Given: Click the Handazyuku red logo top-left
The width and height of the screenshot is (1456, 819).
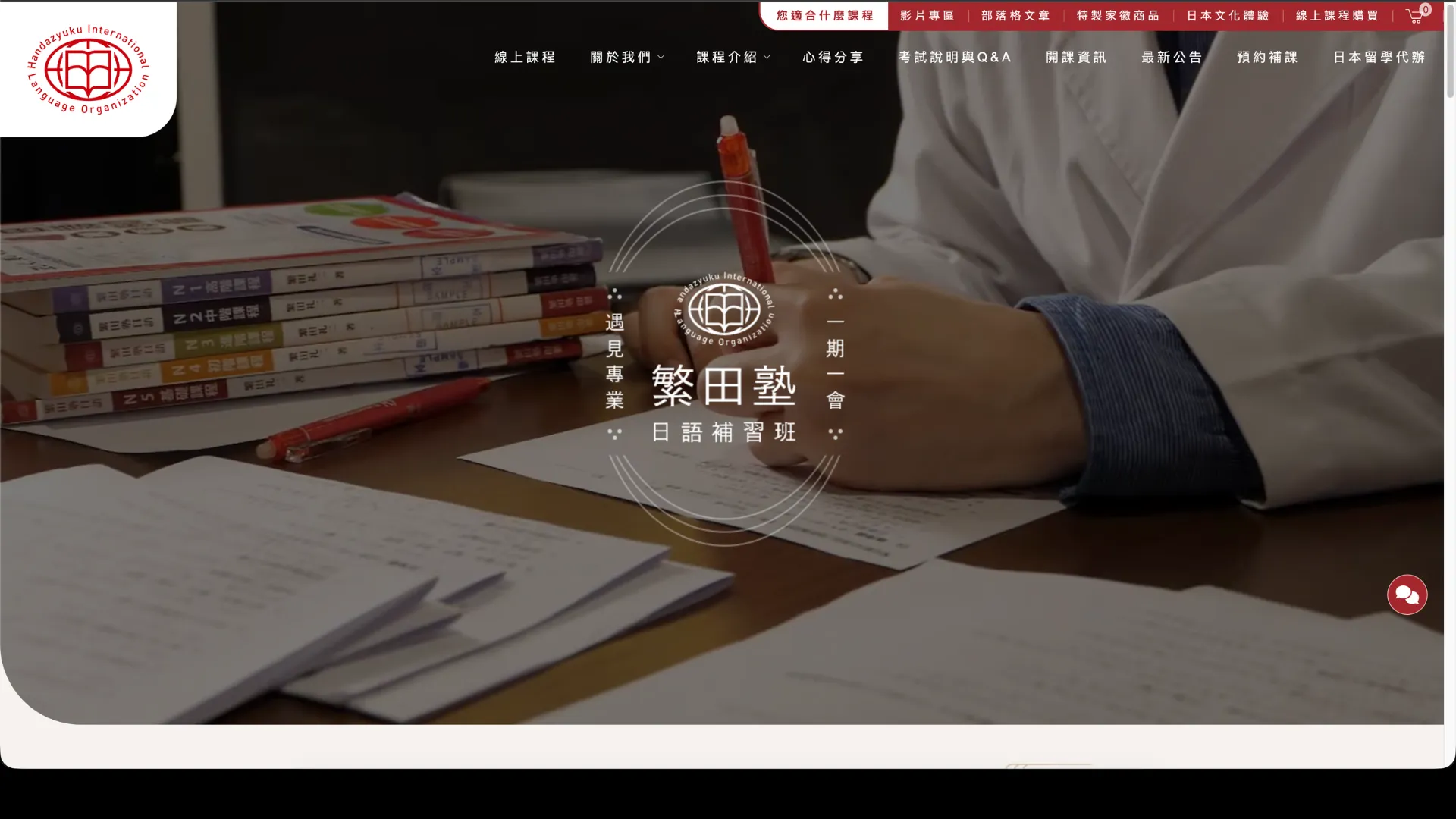Looking at the screenshot, I should [88, 69].
